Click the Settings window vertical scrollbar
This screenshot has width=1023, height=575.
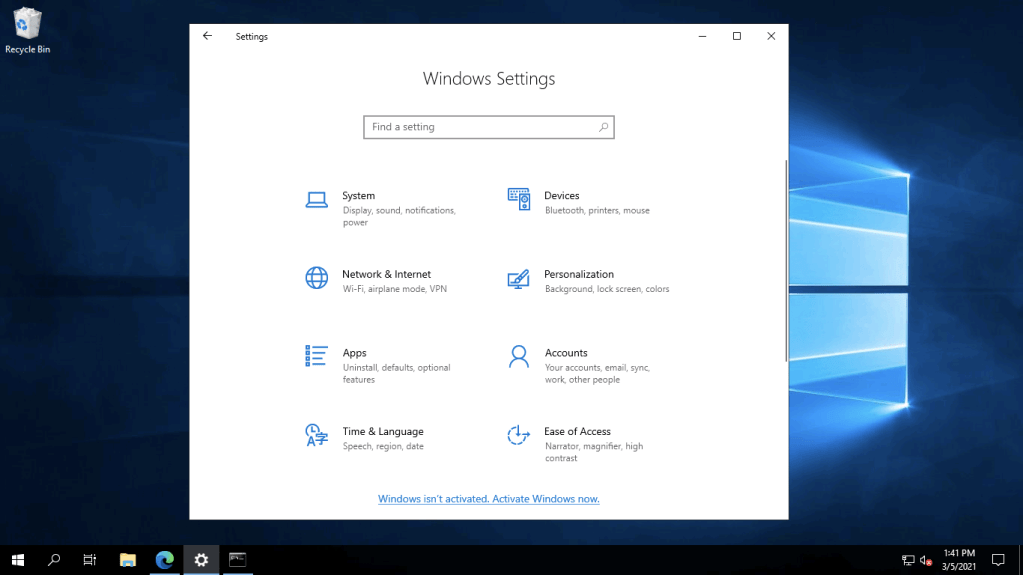[786, 260]
